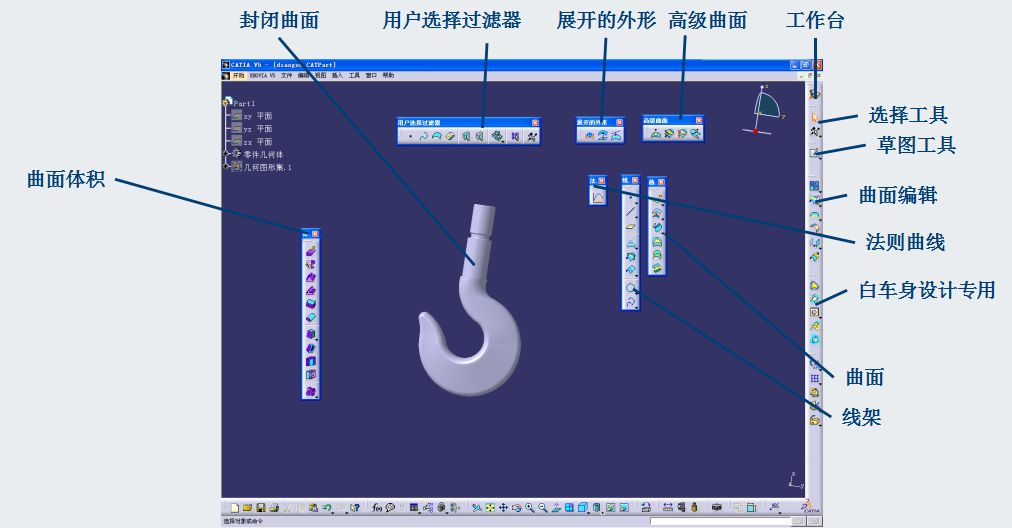Select the Rotate view tool
Viewport: 1012px width, 528px height.
pyautogui.click(x=516, y=508)
